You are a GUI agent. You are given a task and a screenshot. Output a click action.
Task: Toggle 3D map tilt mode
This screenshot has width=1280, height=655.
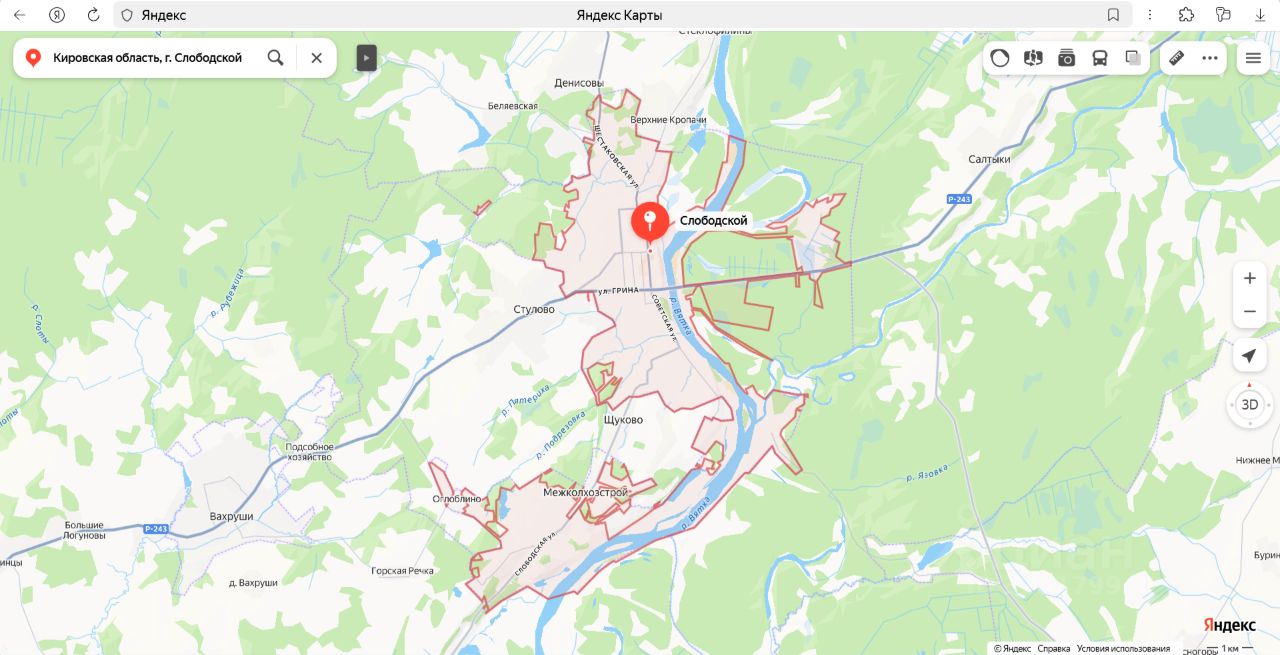pos(1249,405)
